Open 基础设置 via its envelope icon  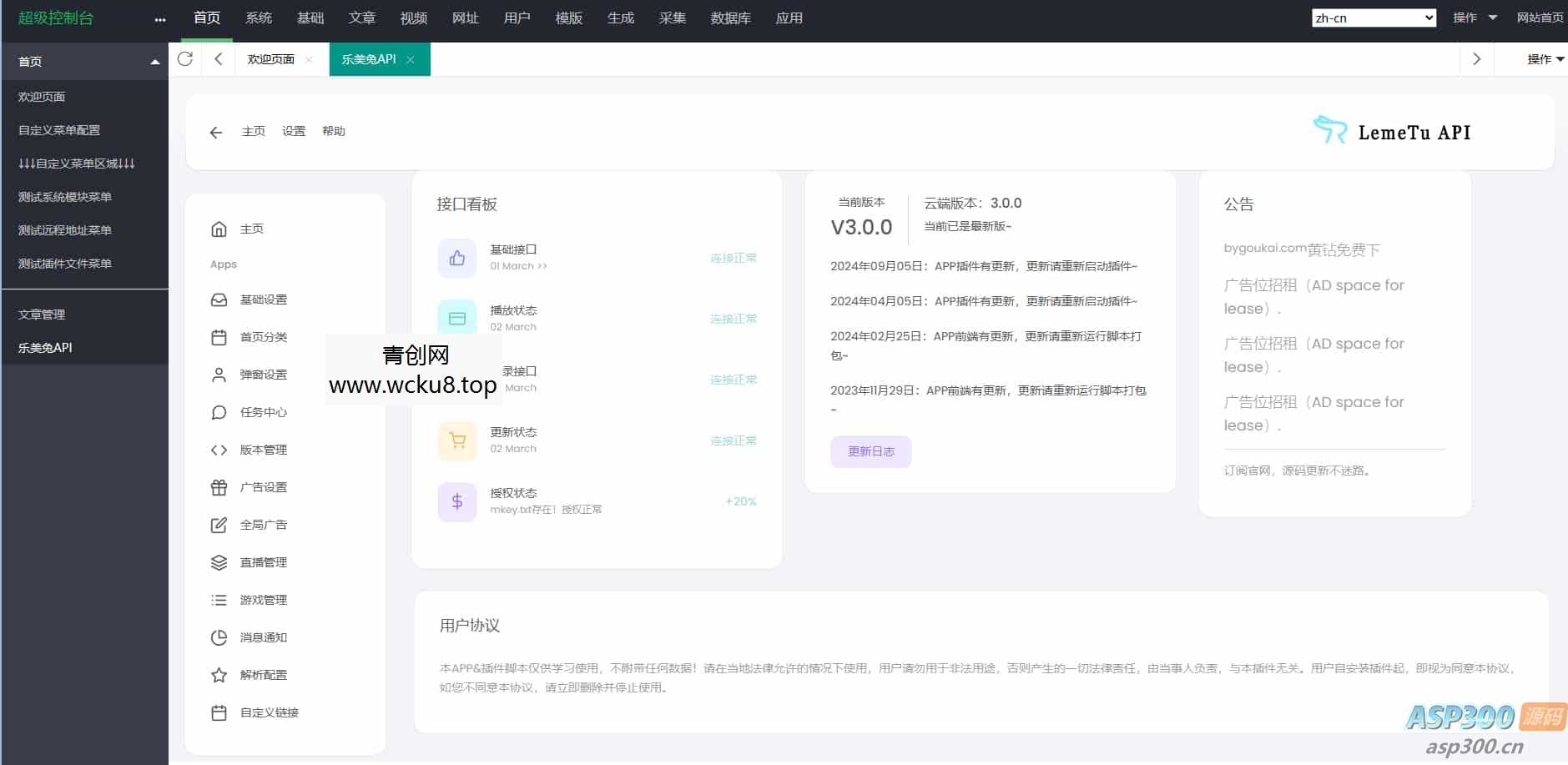(x=218, y=299)
